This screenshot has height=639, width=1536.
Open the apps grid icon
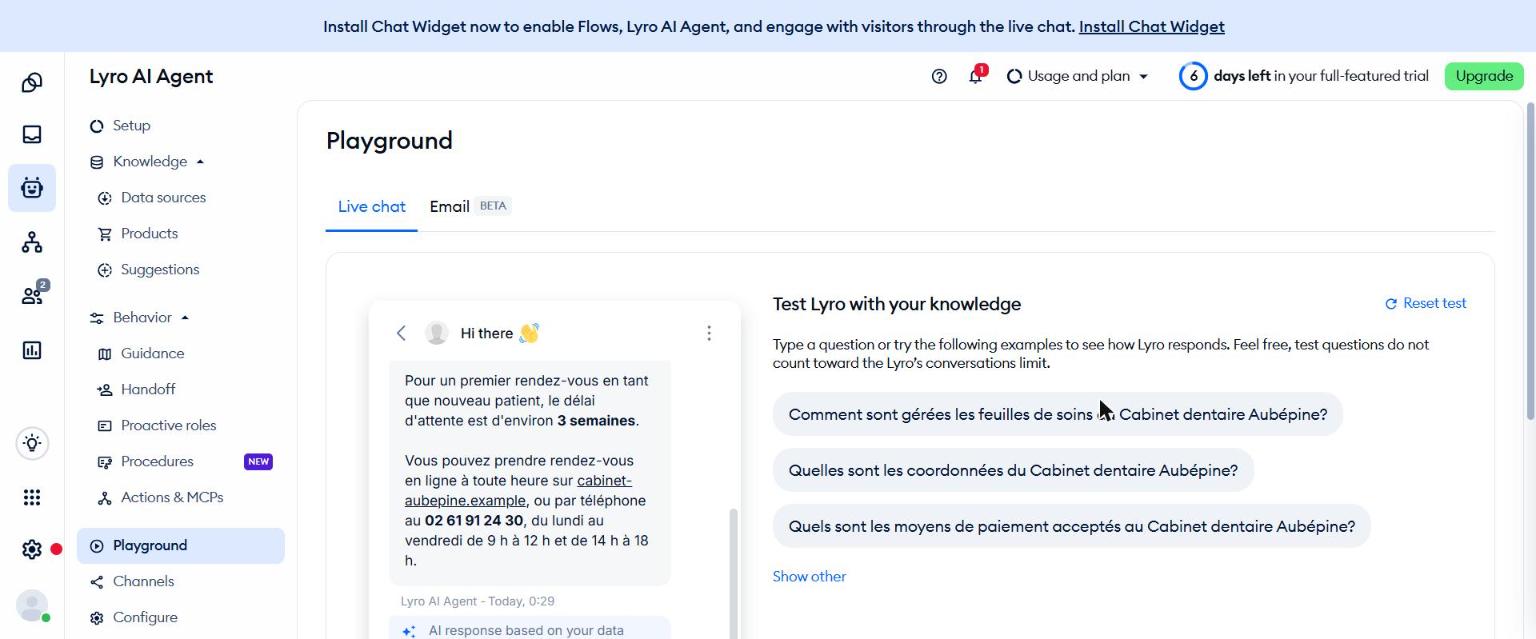pos(32,497)
